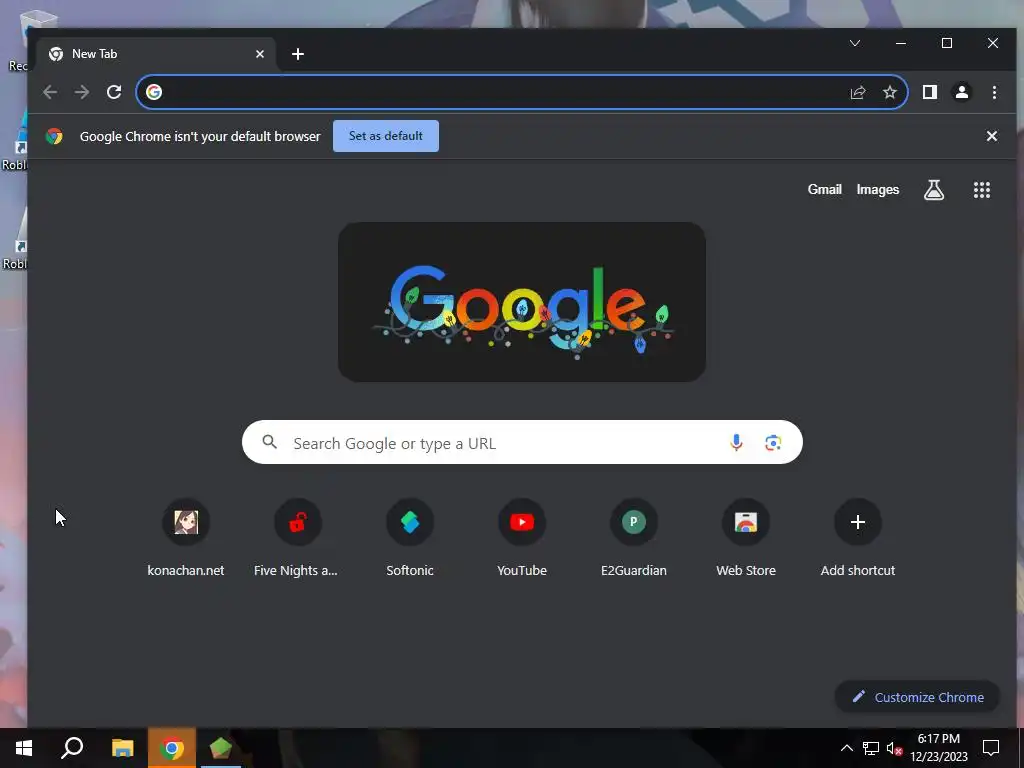Dismiss the default browser infobar

click(991, 136)
